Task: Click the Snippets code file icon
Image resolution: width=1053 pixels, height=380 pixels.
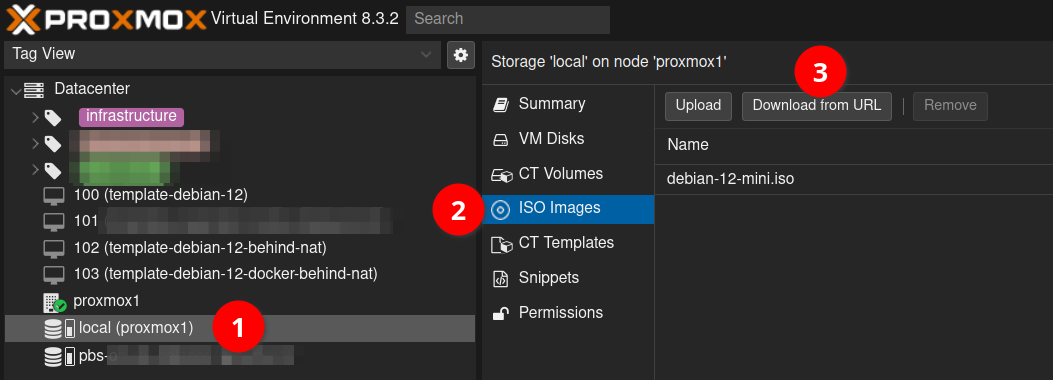Action: 500,278
